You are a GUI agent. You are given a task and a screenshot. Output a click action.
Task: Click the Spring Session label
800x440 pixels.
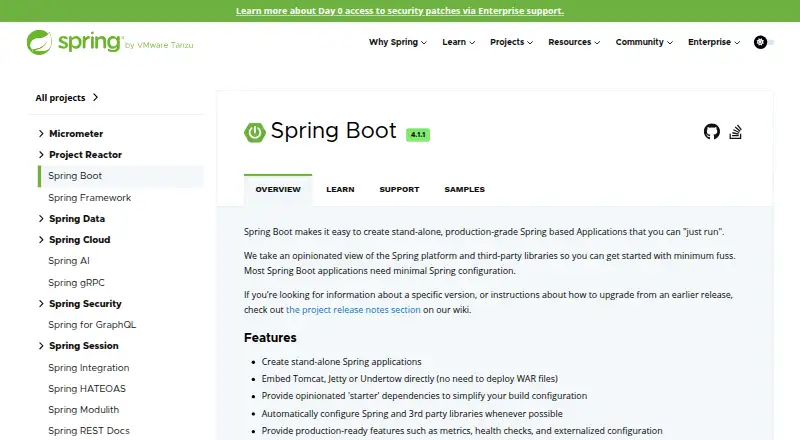84,346
